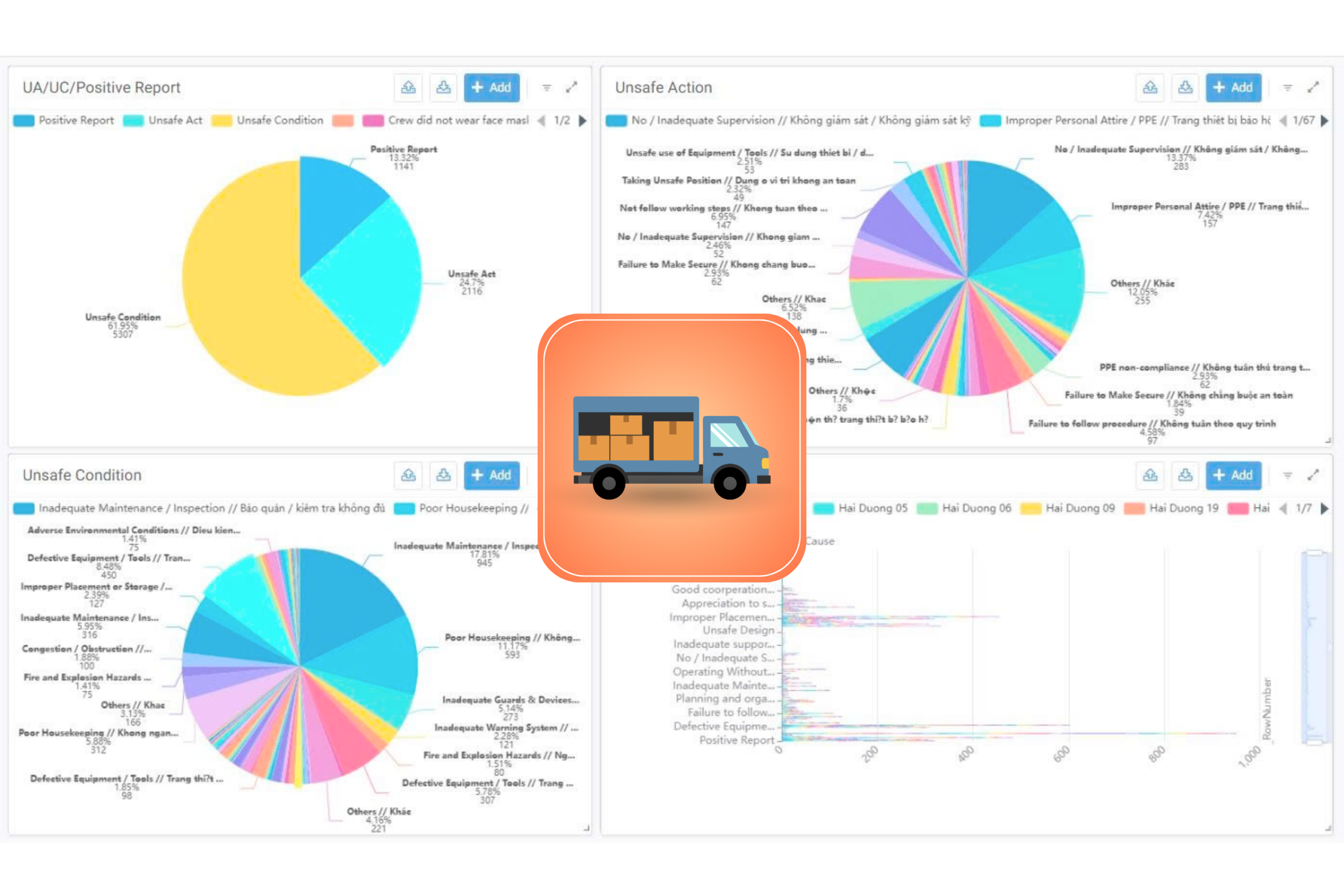Click download icon in Unsafe Condition panel
This screenshot has width=1344, height=896.
tap(443, 475)
